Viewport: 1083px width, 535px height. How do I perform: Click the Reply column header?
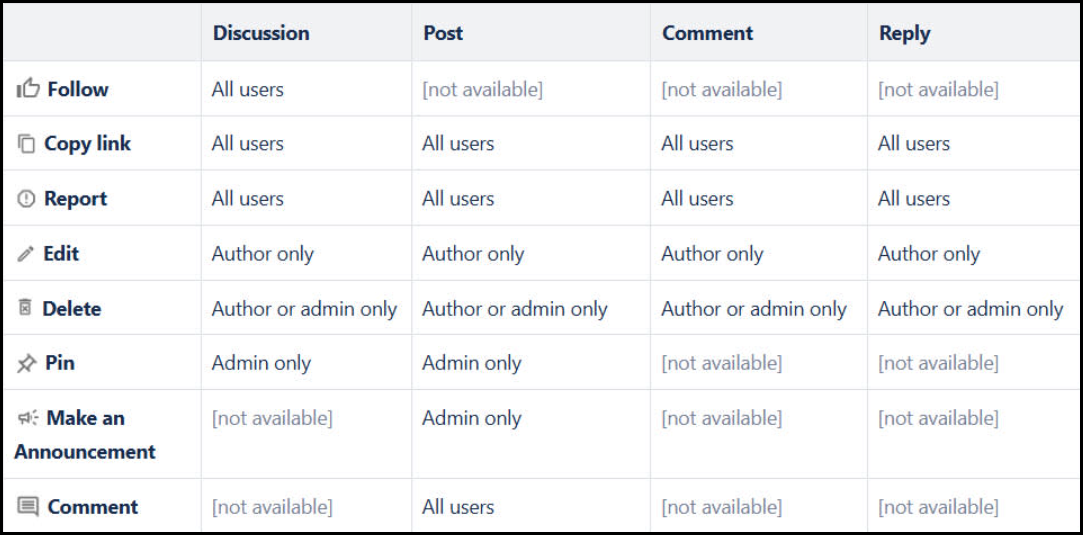coord(904,33)
